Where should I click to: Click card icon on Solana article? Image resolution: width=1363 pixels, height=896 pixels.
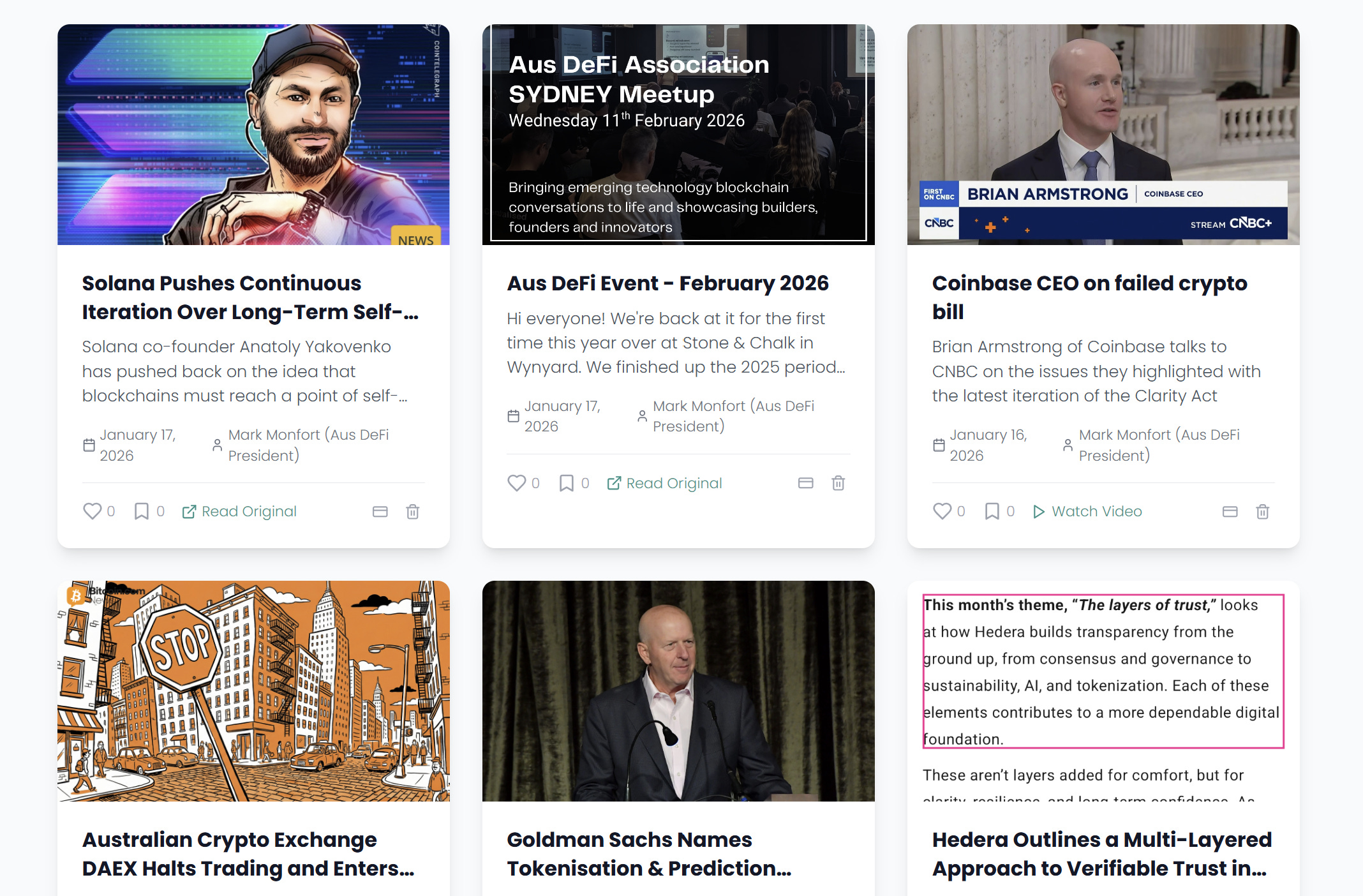(x=380, y=511)
